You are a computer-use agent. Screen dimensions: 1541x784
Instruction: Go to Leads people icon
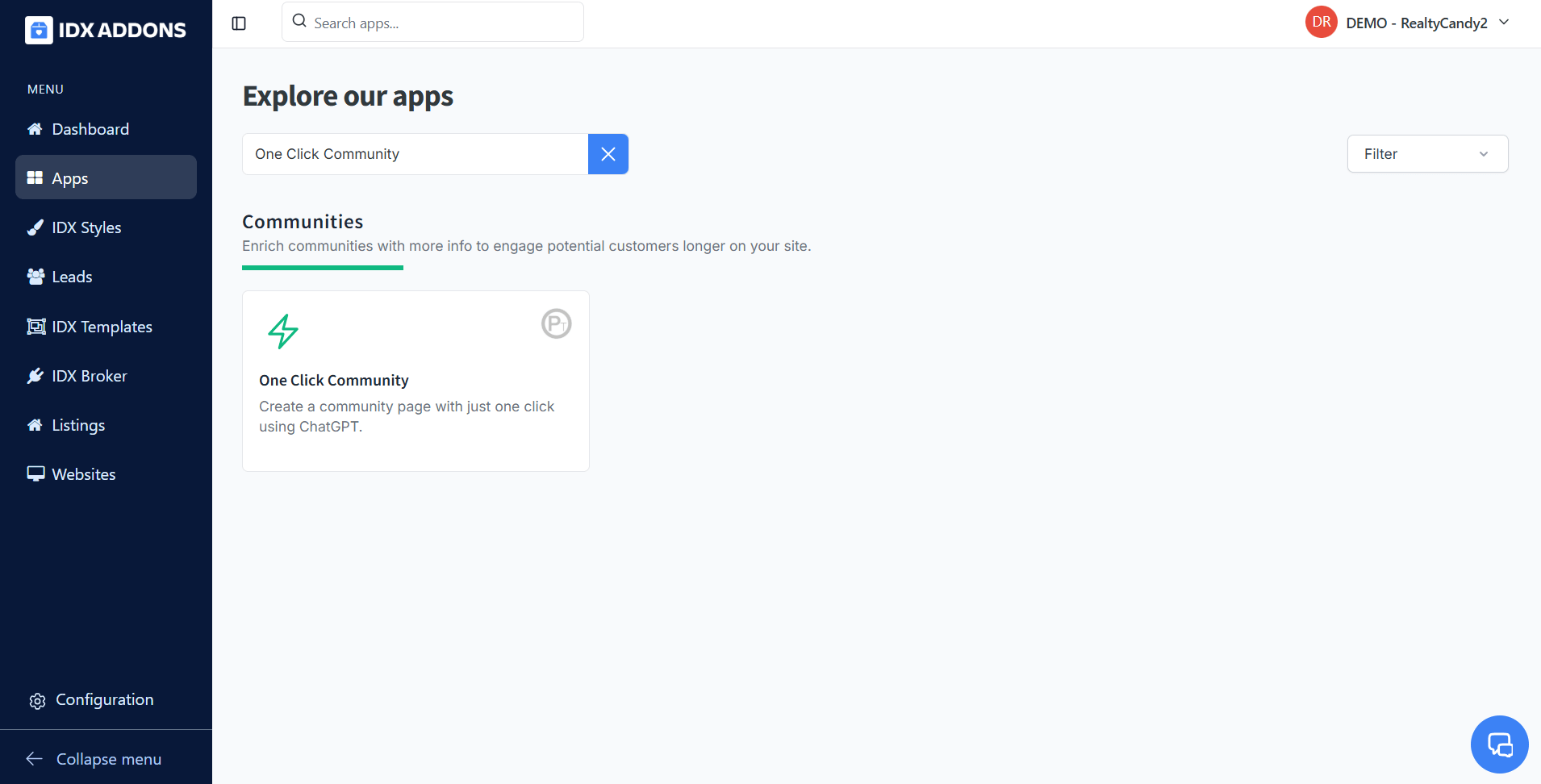coord(35,277)
